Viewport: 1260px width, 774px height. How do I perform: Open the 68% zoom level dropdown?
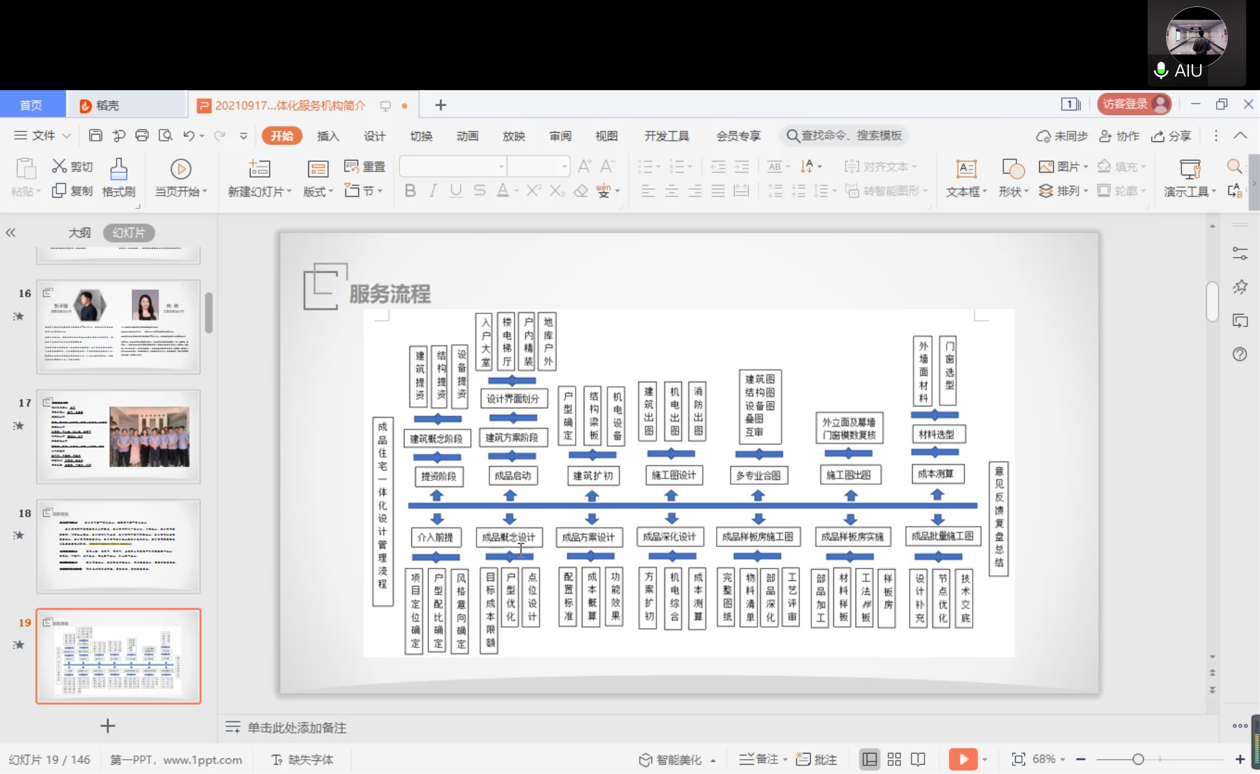coord(1049,760)
